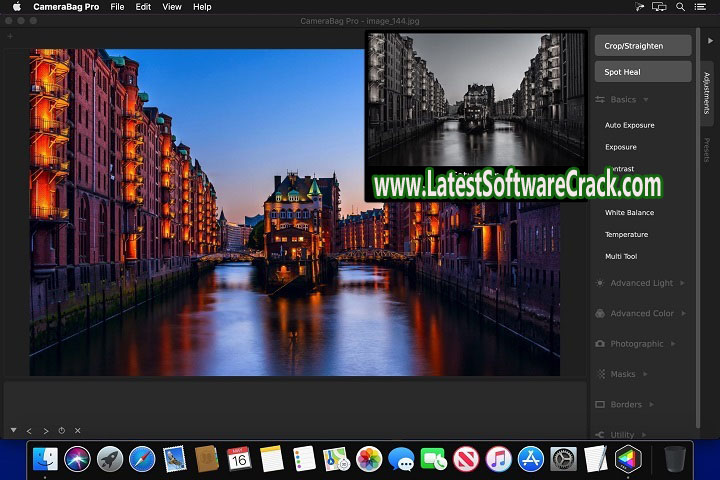Expand the Utility section

pyautogui.click(x=621, y=435)
